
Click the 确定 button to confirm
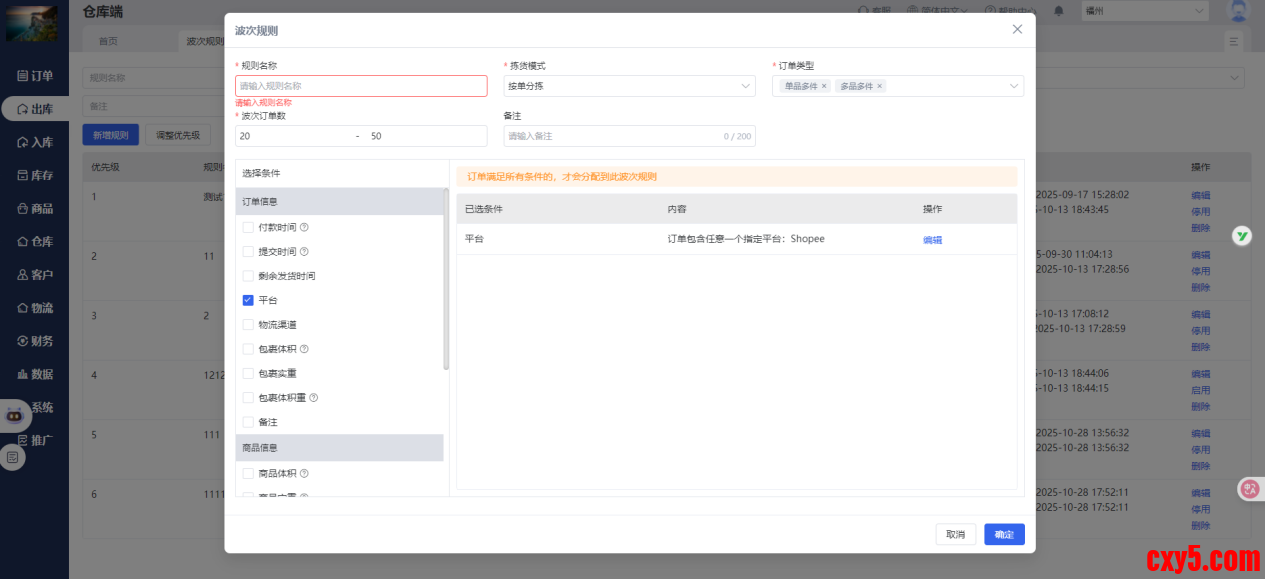(1004, 535)
